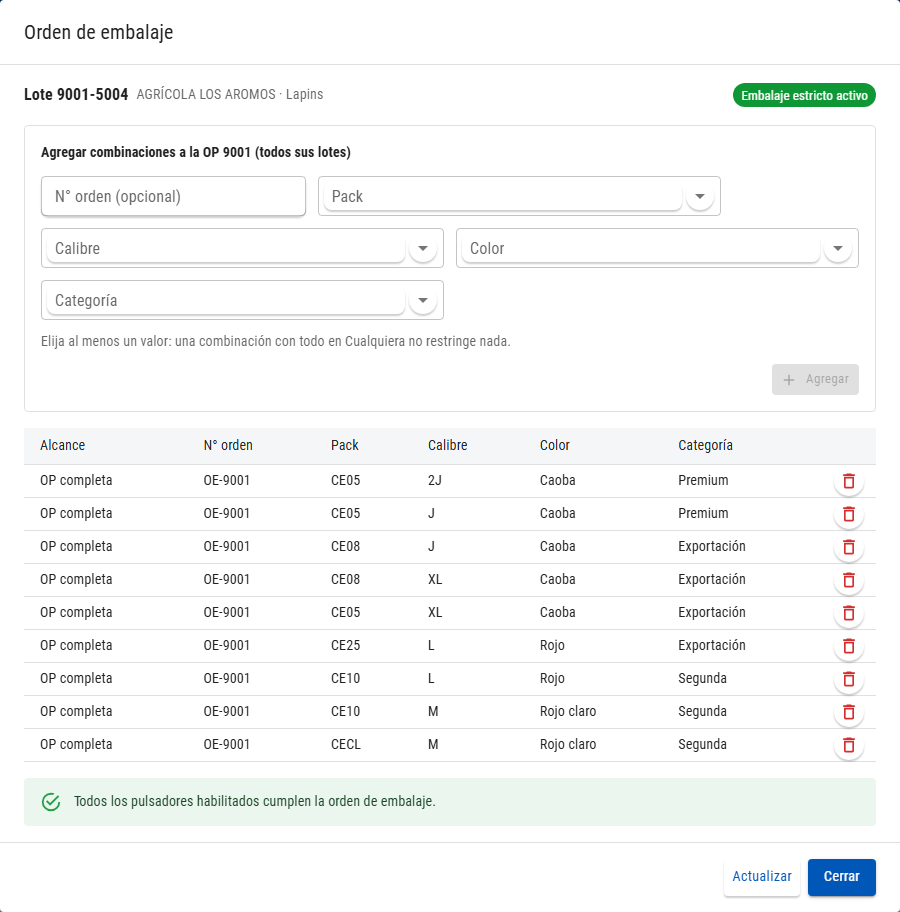Select the Rojo color cell in CE25 row
The height and width of the screenshot is (912, 900).
pos(552,646)
